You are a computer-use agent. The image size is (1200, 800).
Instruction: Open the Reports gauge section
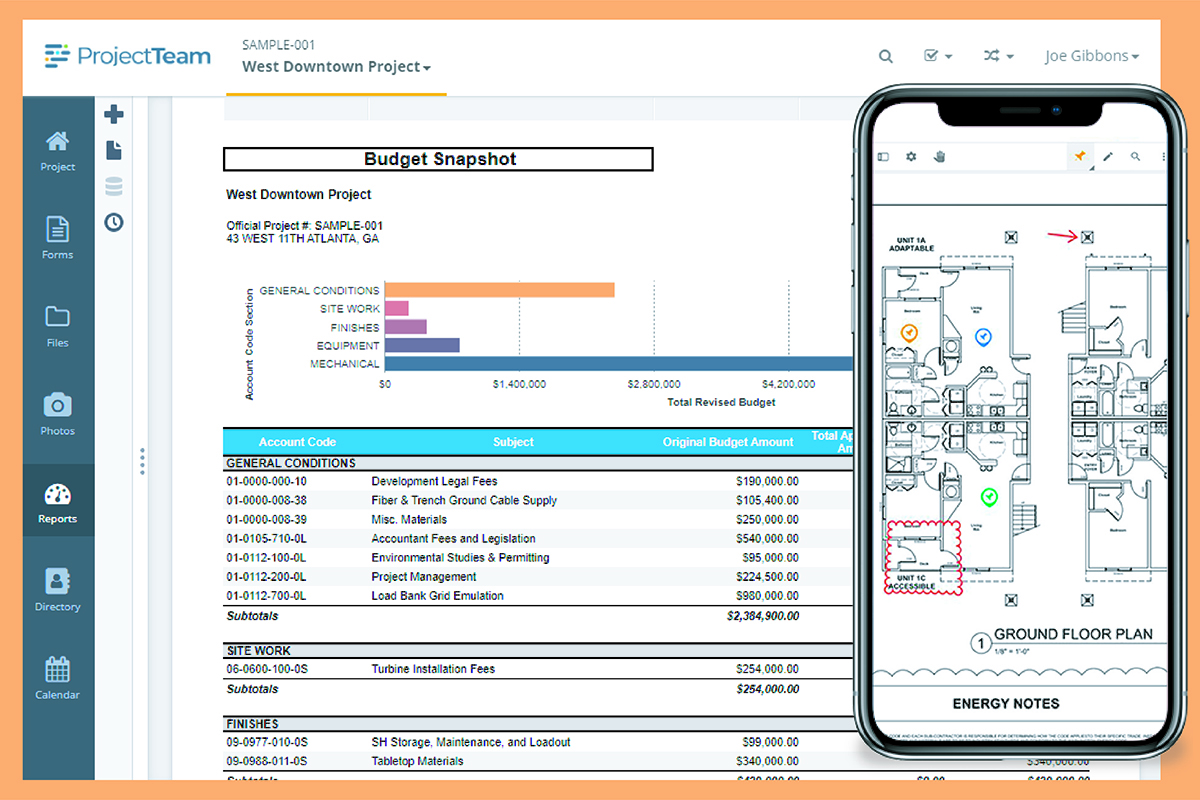pos(58,502)
